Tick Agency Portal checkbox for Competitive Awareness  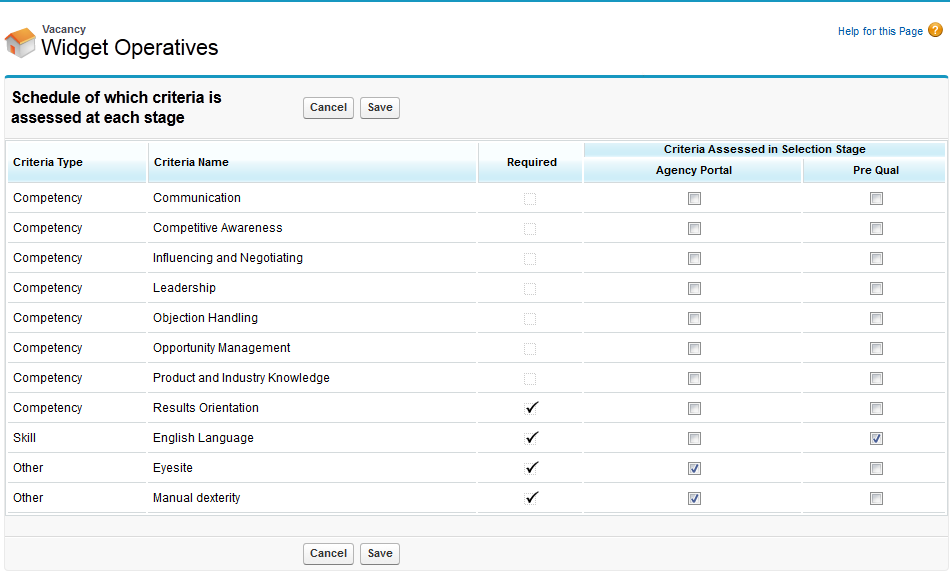(x=694, y=228)
